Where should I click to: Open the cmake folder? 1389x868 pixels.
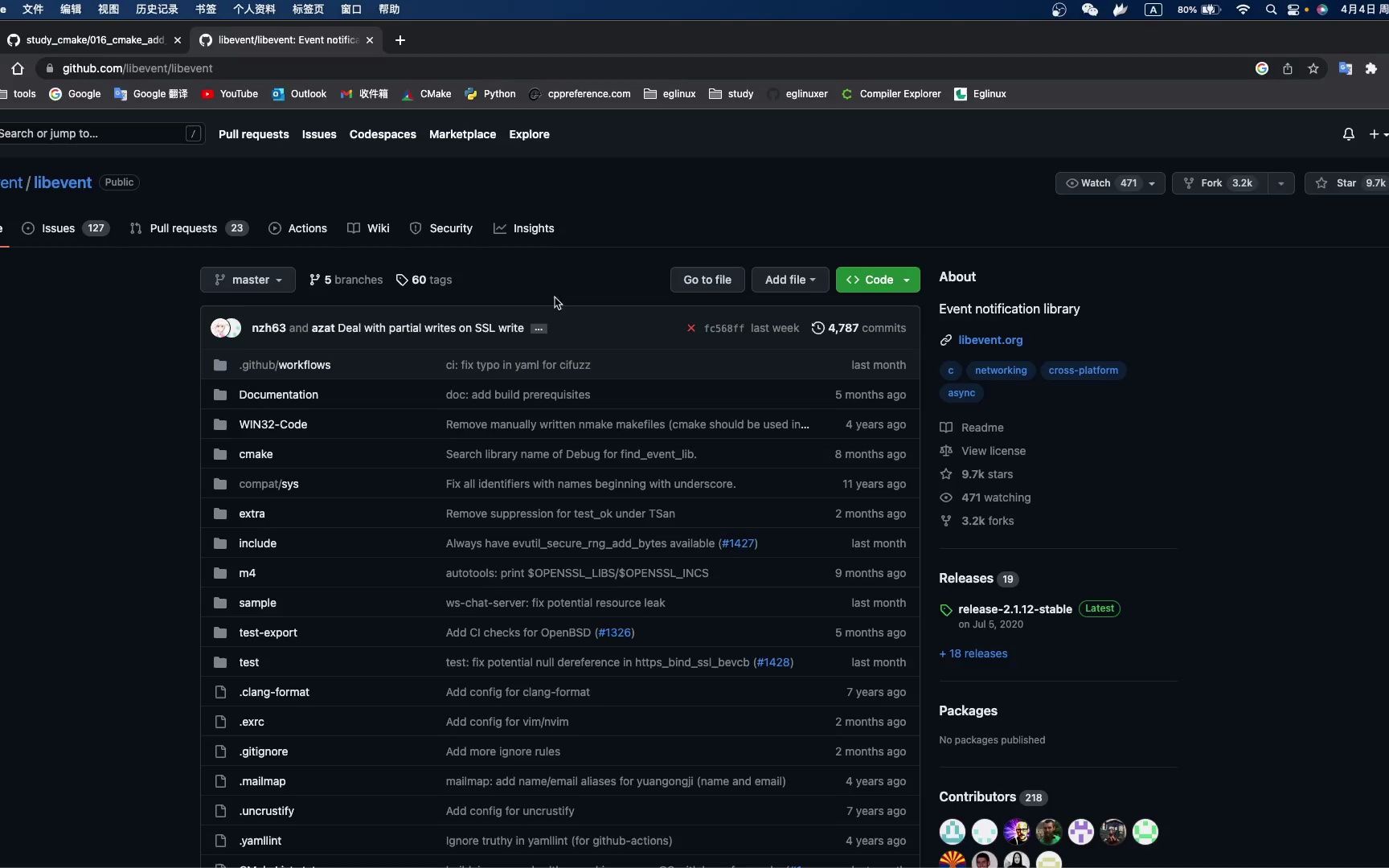pos(256,454)
